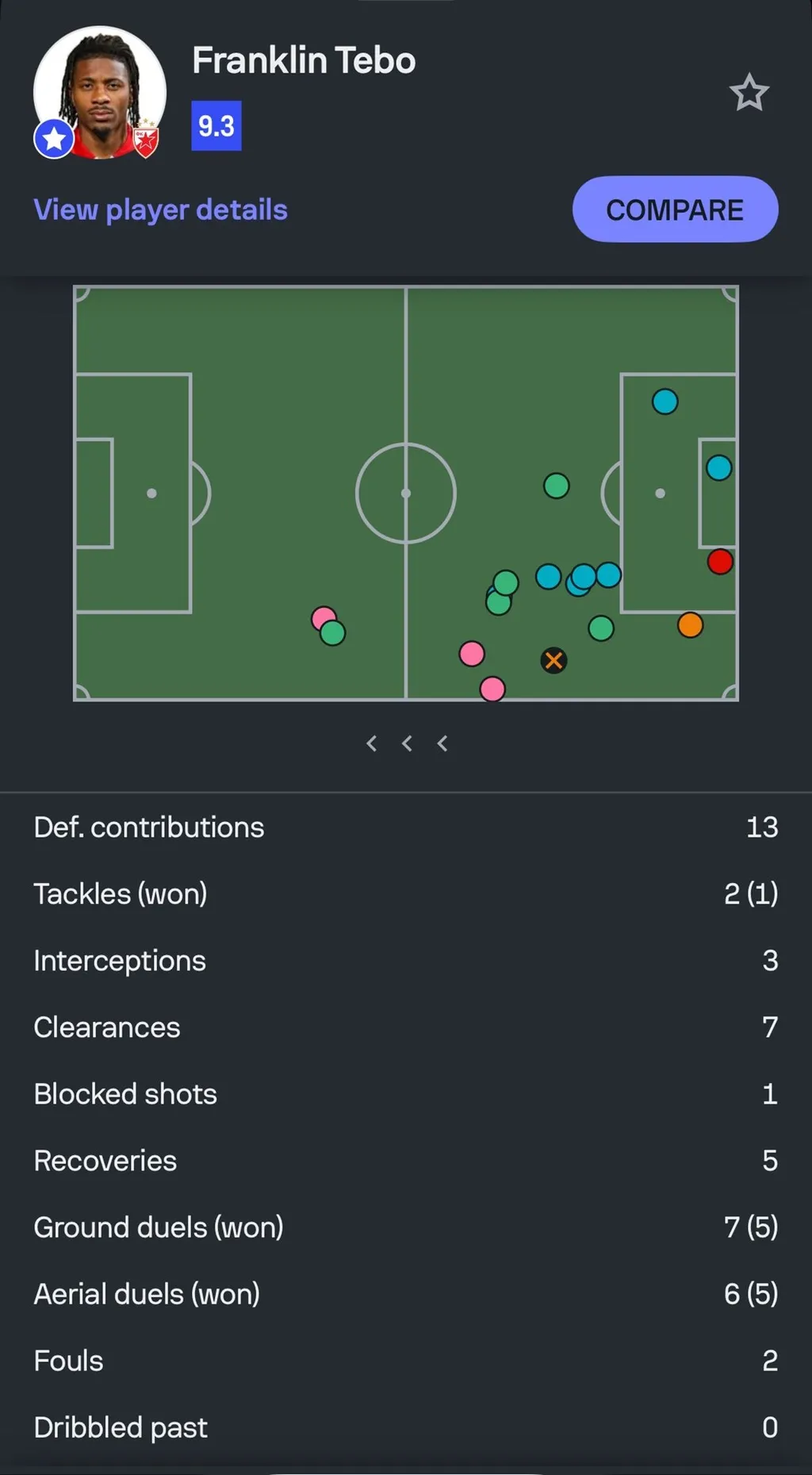Image resolution: width=812 pixels, height=1475 pixels.
Task: Open View player details link
Action: (x=160, y=210)
